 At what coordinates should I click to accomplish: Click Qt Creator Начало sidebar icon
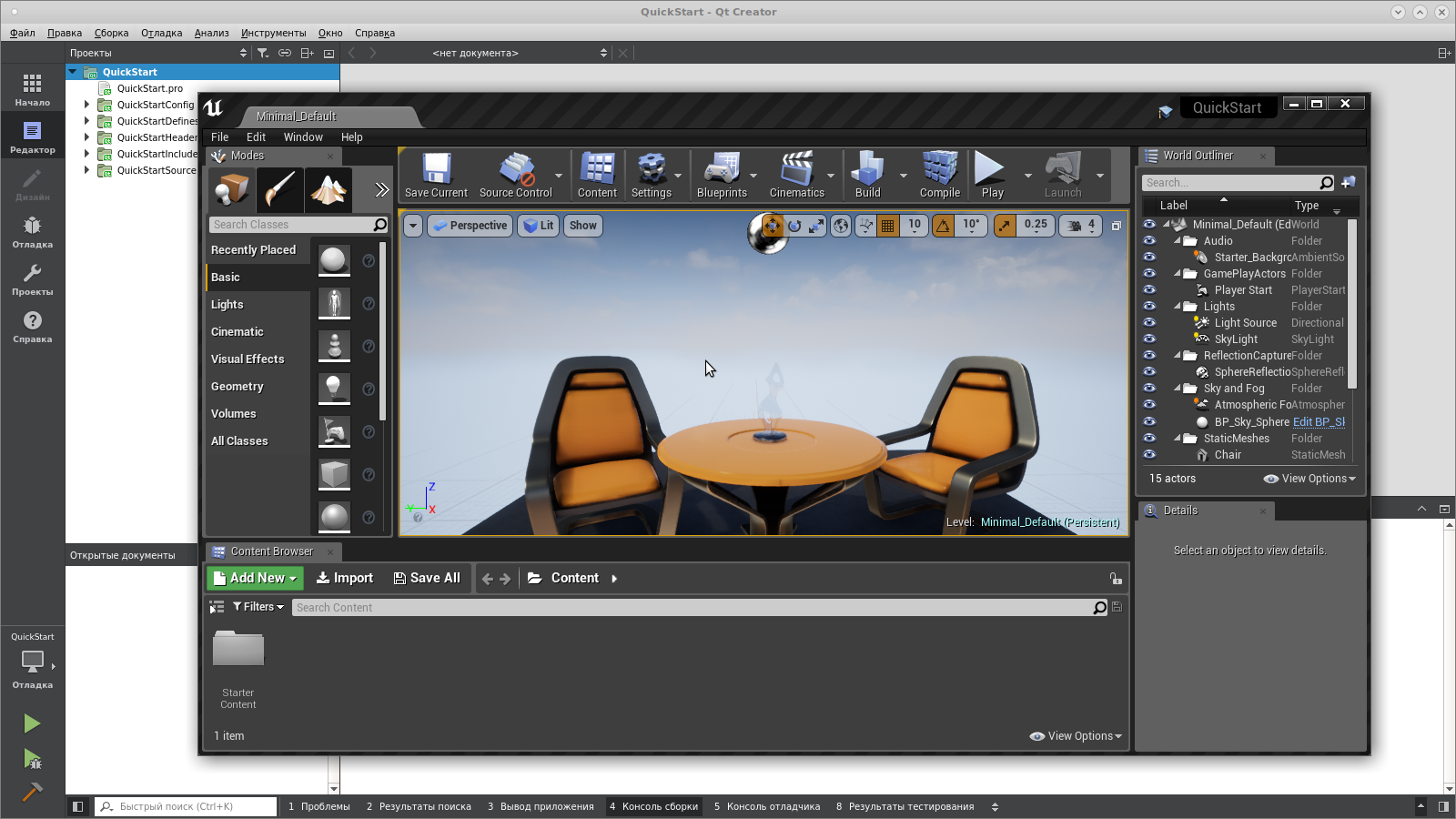(x=33, y=89)
